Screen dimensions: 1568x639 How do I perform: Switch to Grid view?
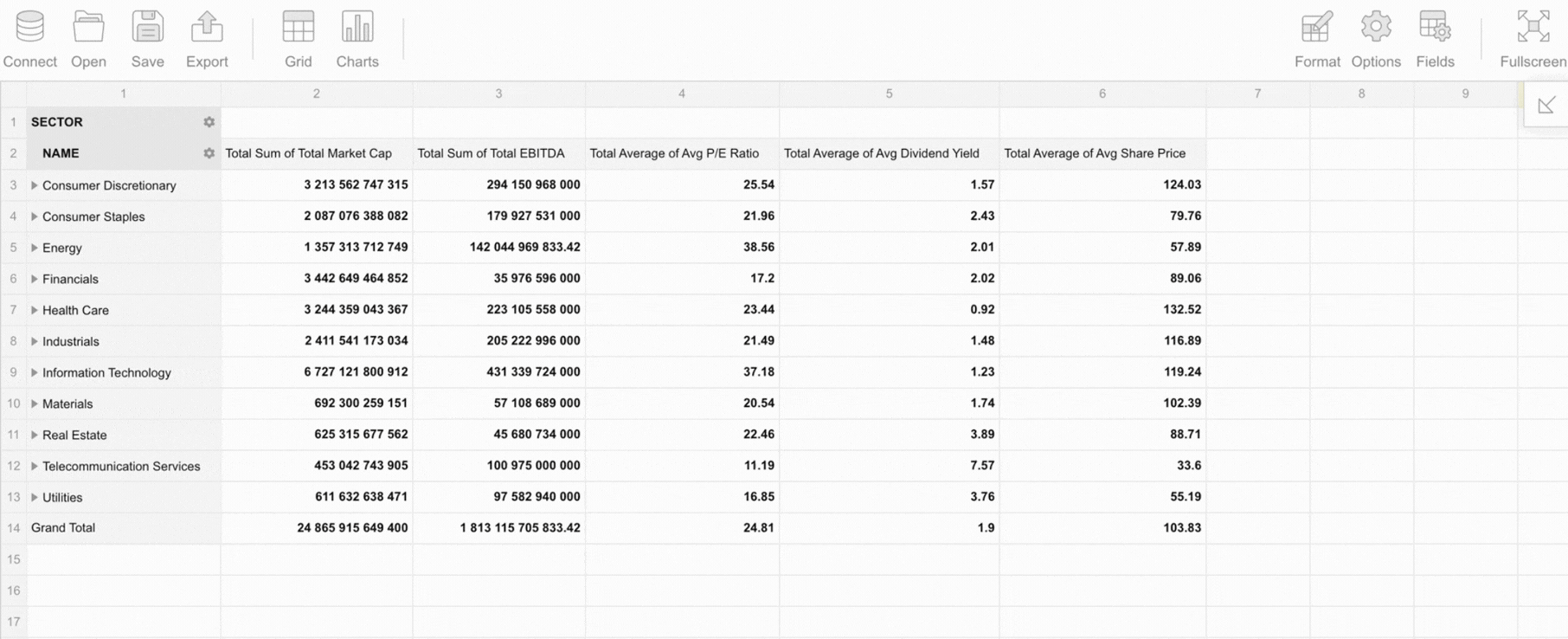pyautogui.click(x=298, y=39)
